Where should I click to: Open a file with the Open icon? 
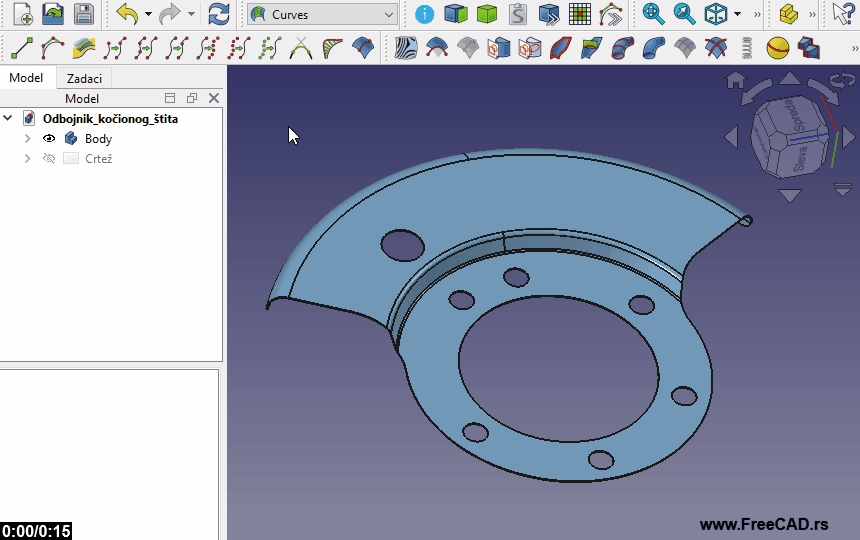[x=53, y=14]
